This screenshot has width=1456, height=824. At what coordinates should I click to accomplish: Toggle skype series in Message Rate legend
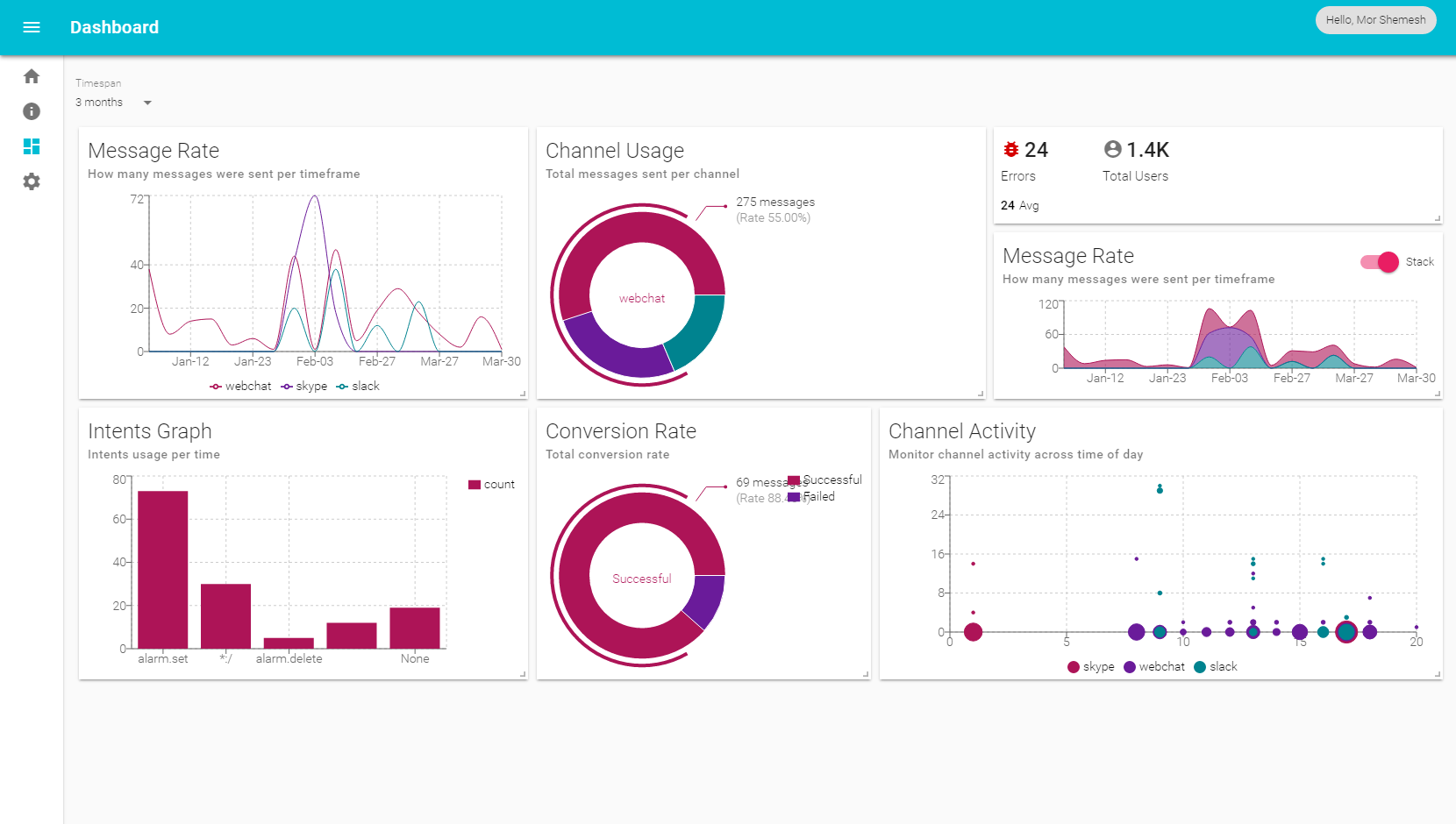(x=304, y=387)
